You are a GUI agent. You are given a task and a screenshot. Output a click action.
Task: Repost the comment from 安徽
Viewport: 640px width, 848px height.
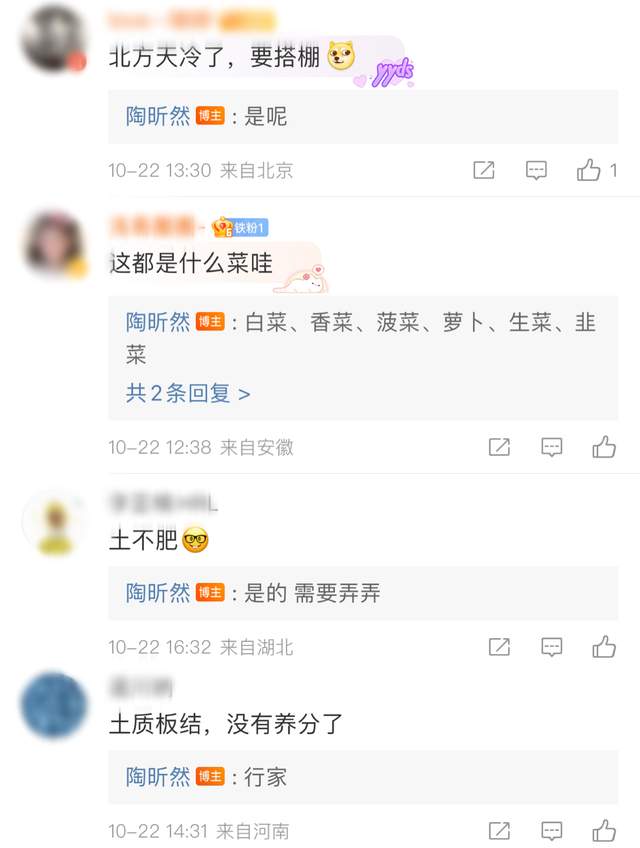[x=499, y=447]
